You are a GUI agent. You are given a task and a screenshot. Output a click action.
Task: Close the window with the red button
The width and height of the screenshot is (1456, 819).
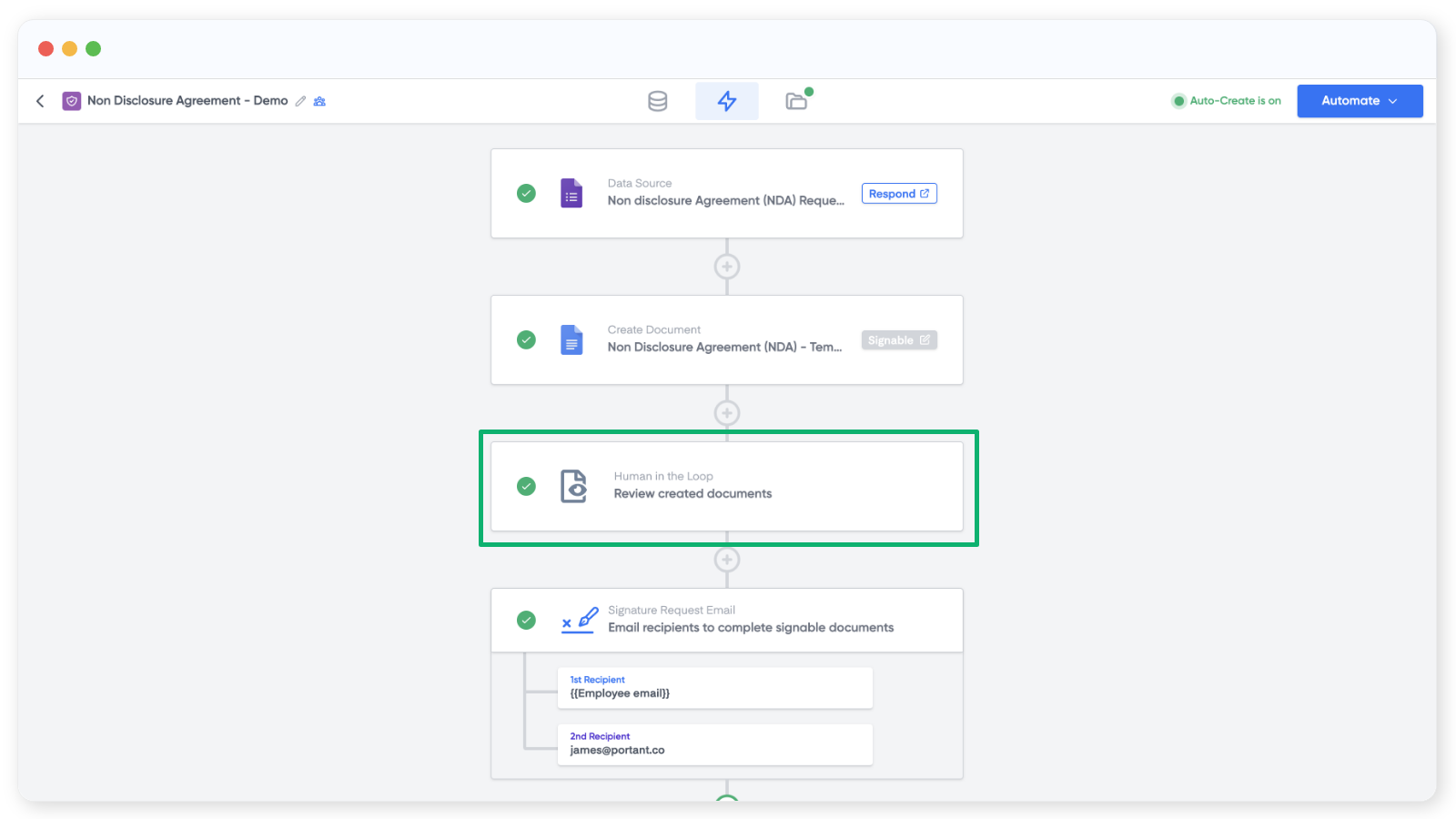(x=46, y=48)
